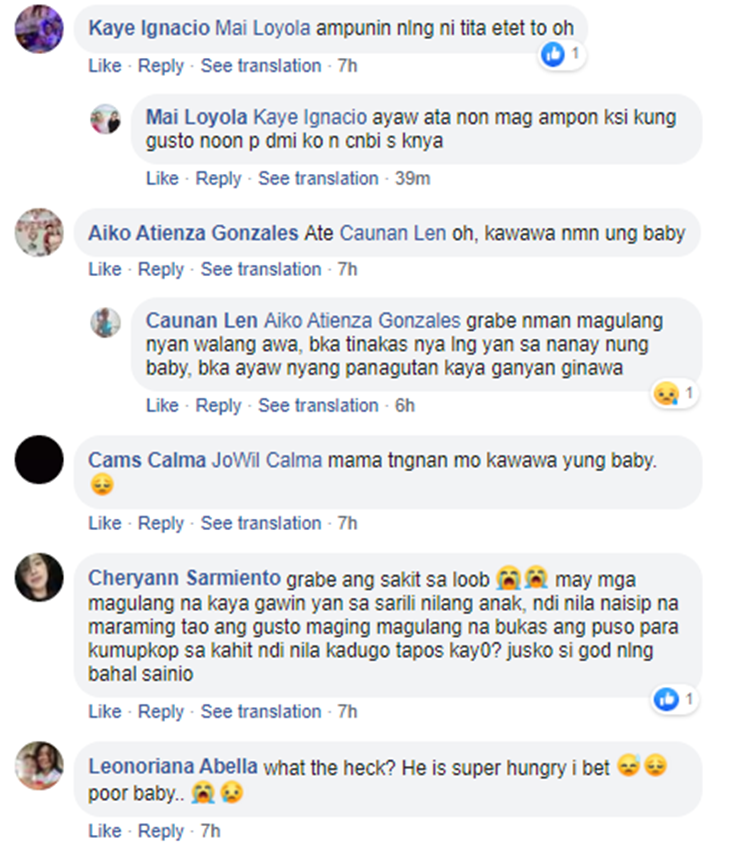The image size is (750, 846).
Task: Like Kaye Ignacio's comment
Action: click(x=105, y=66)
